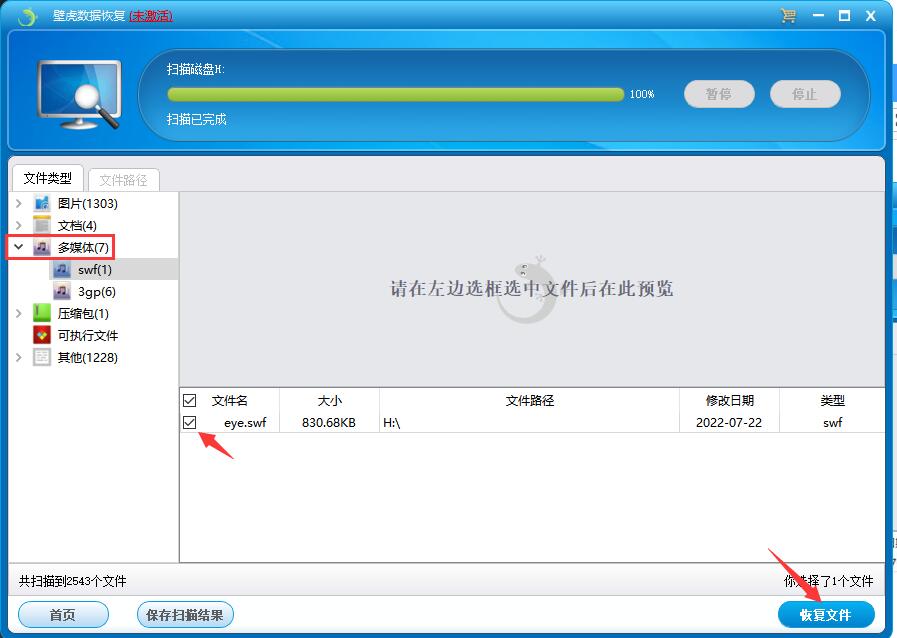Select the swf(1) tree item
The image size is (897, 638).
click(x=94, y=270)
